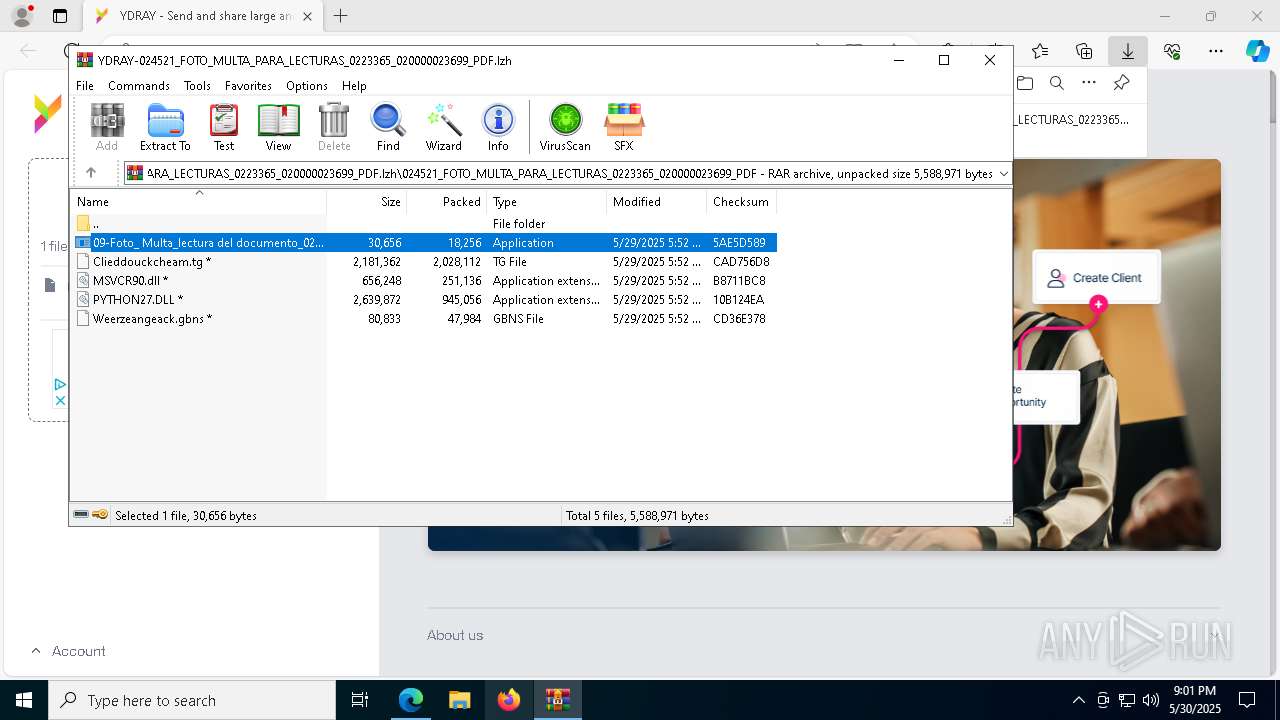The width and height of the screenshot is (1280, 720).
Task: Open browser Collections icon
Action: click(x=1084, y=51)
